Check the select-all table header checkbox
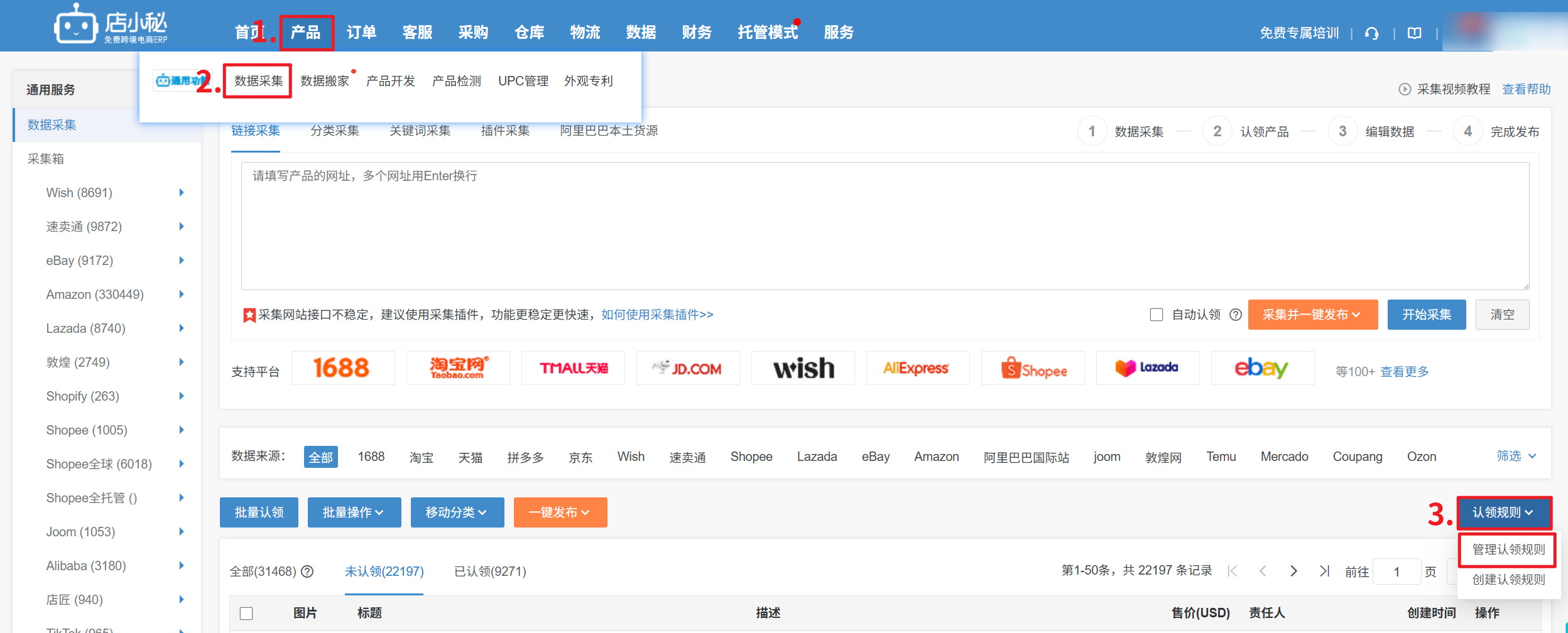The height and width of the screenshot is (633, 1568). coord(246,613)
